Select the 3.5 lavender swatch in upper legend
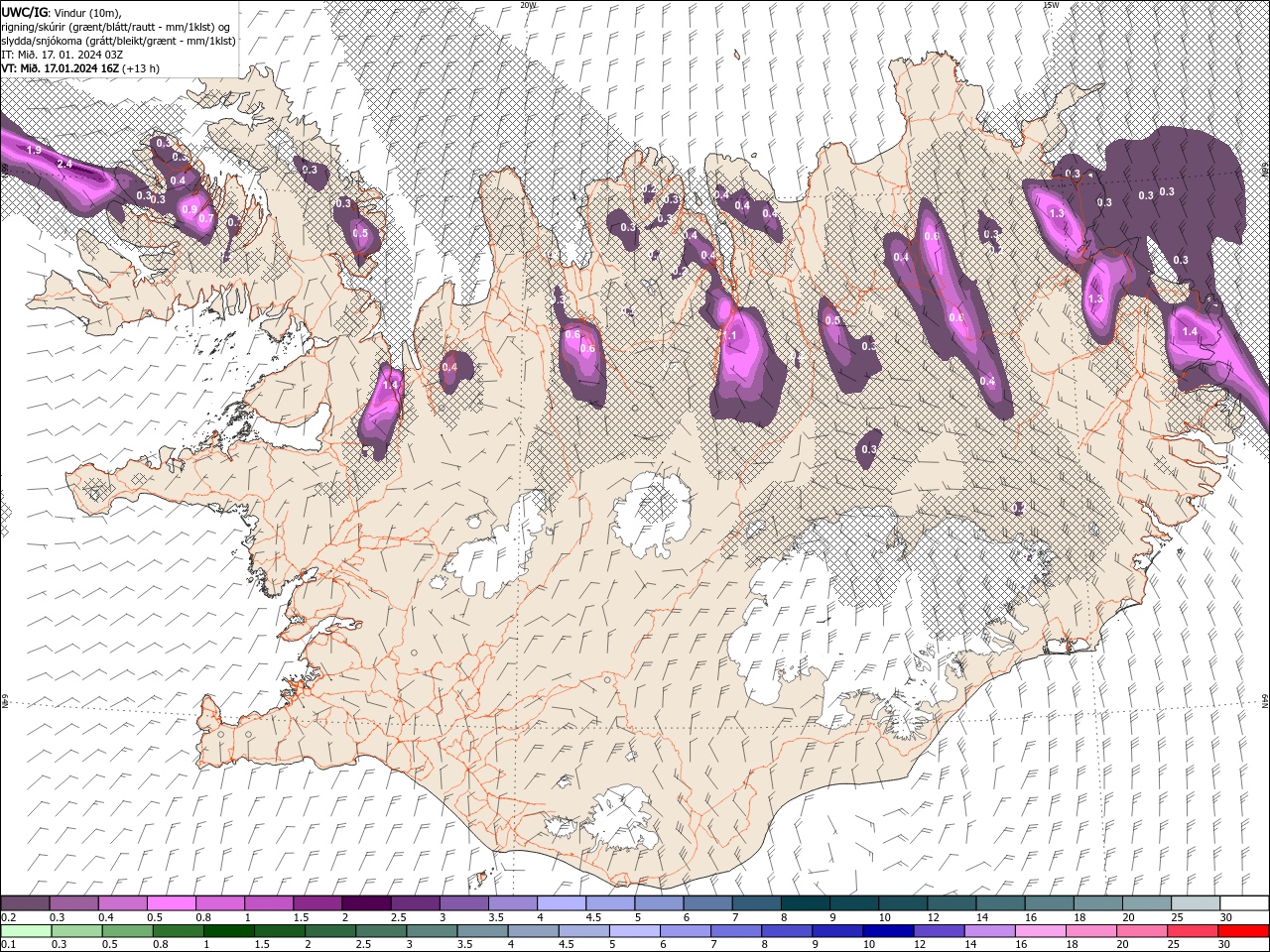The height and width of the screenshot is (952, 1270). pyautogui.click(x=513, y=903)
